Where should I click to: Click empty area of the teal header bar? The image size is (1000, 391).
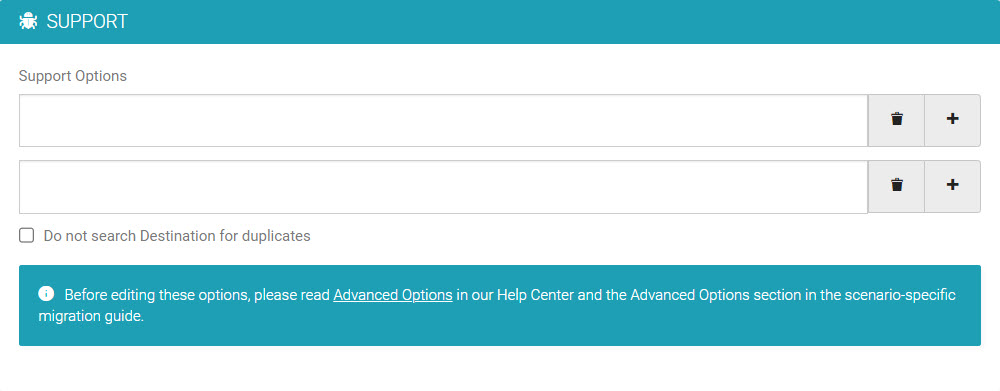(561, 22)
